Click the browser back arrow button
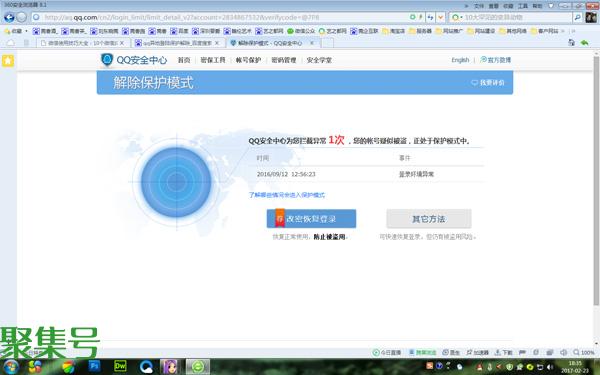 9,17
